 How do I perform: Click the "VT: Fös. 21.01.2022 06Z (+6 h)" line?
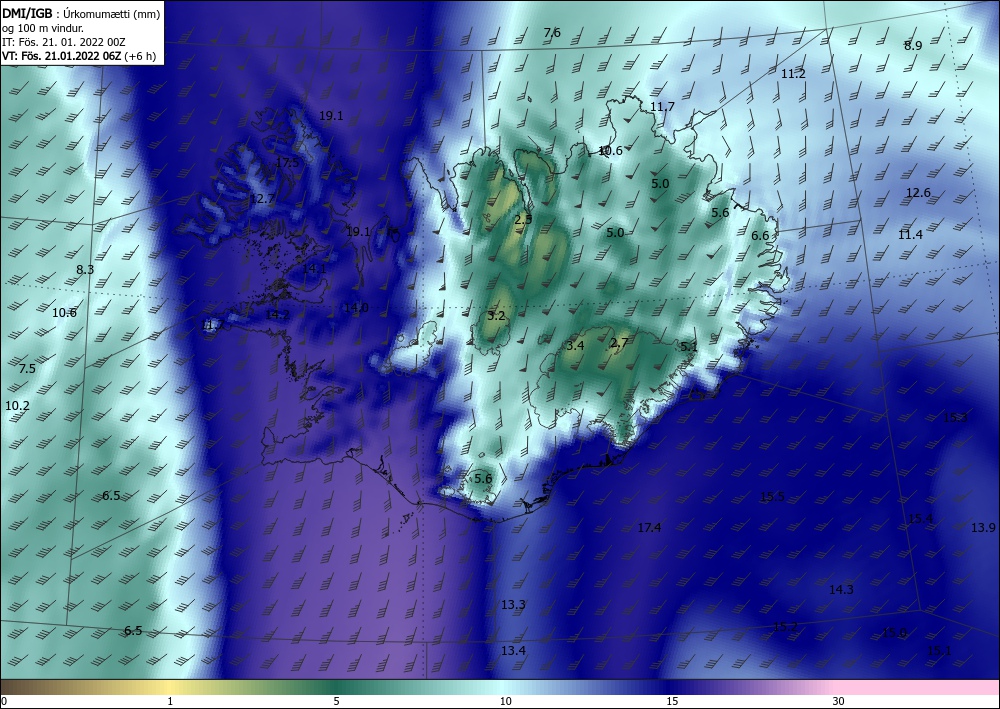(x=78, y=56)
